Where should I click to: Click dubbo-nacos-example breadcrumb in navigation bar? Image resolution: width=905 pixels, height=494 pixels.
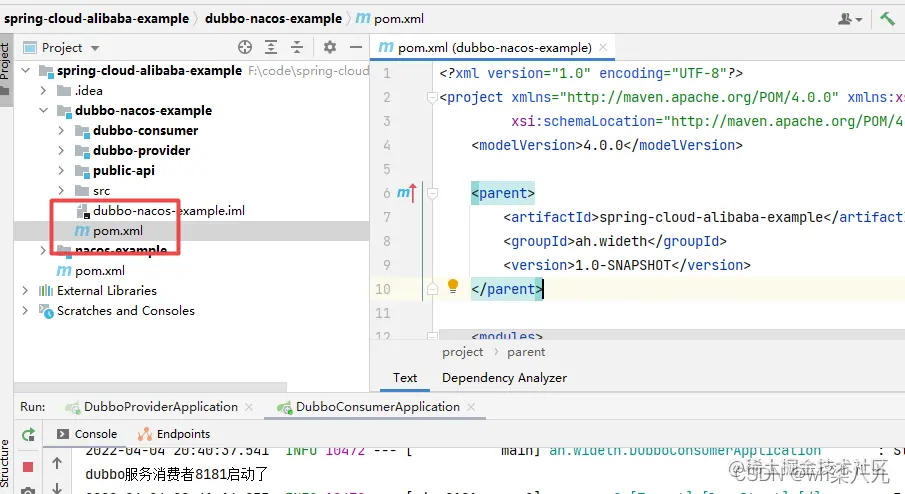point(274,18)
